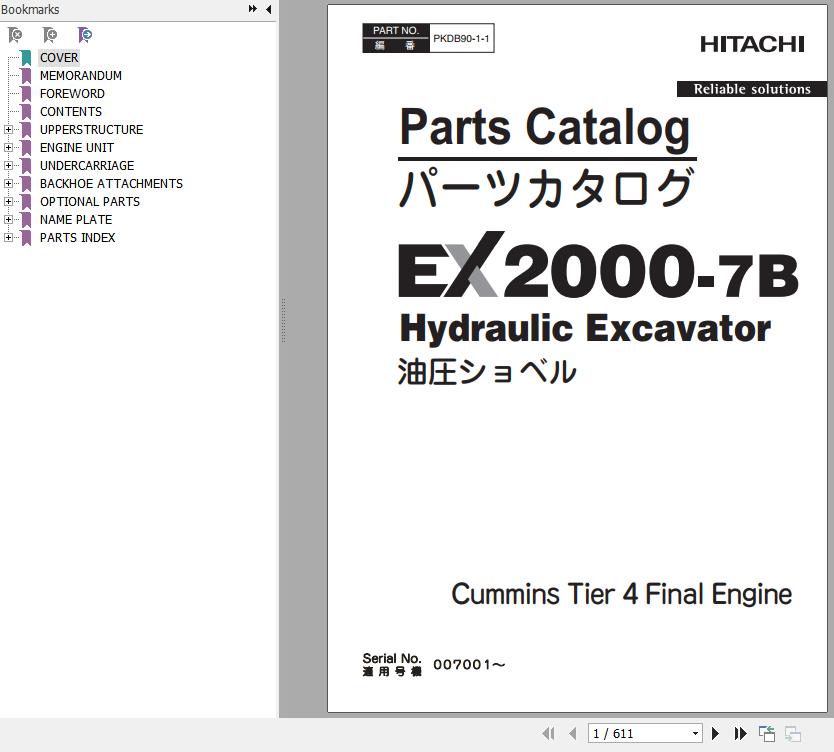Click the first page arrow
Image resolution: width=834 pixels, height=752 pixels.
click(x=548, y=733)
